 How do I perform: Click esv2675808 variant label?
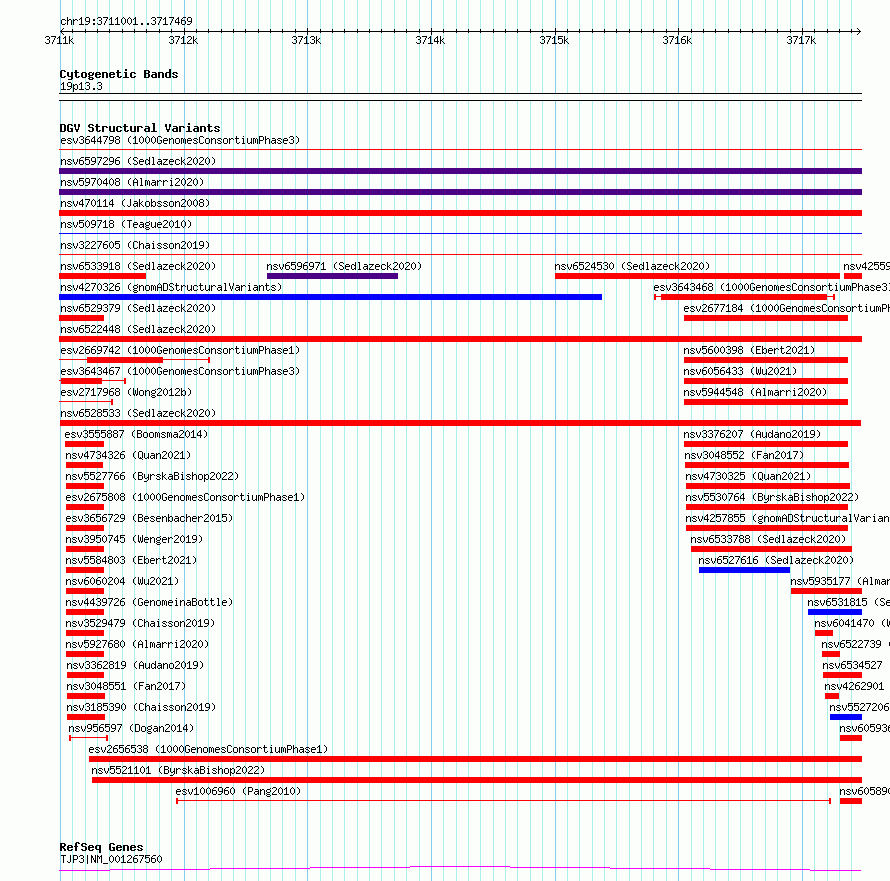click(x=185, y=497)
